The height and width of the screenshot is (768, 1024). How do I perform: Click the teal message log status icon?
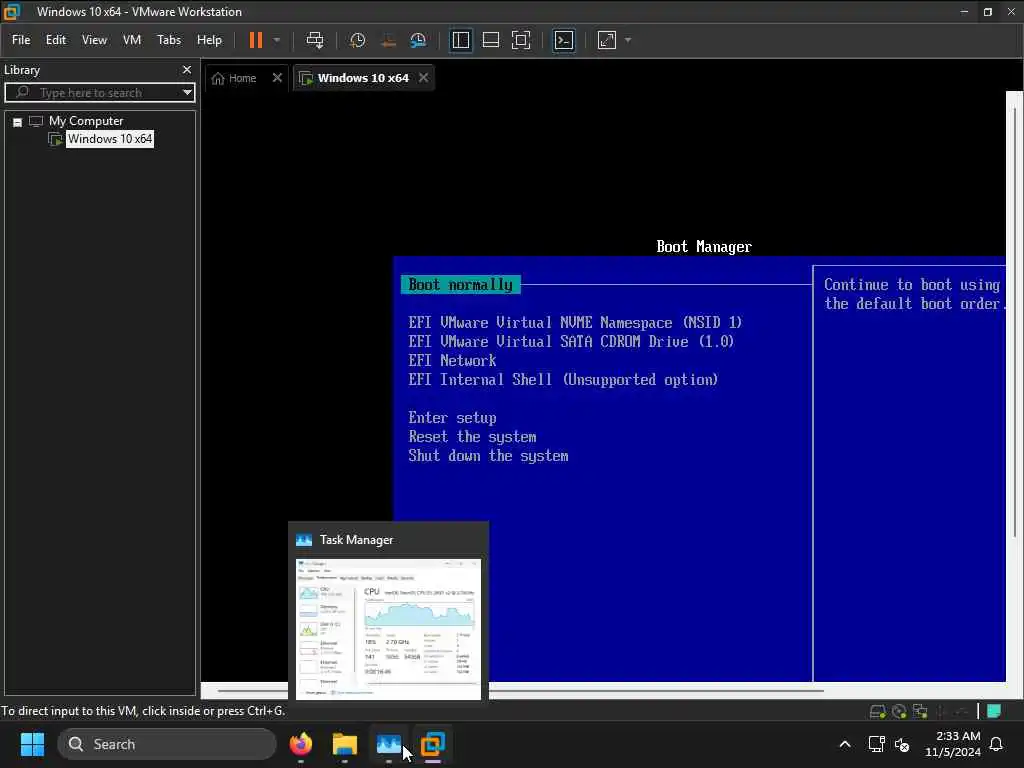point(994,711)
